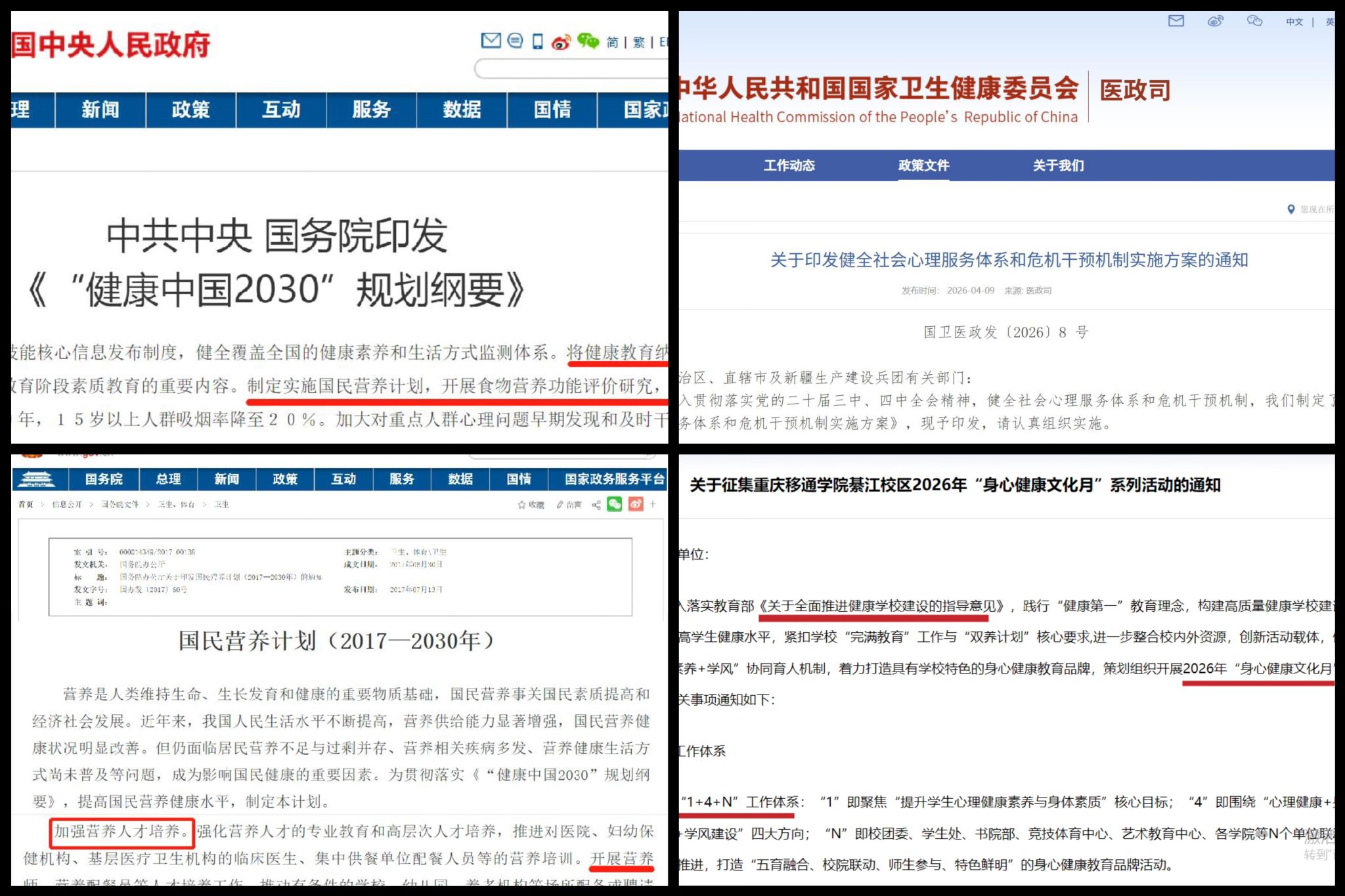The height and width of the screenshot is (896, 1345).
Task: Switch to traditional Chinese with 繁
Action: (x=638, y=43)
